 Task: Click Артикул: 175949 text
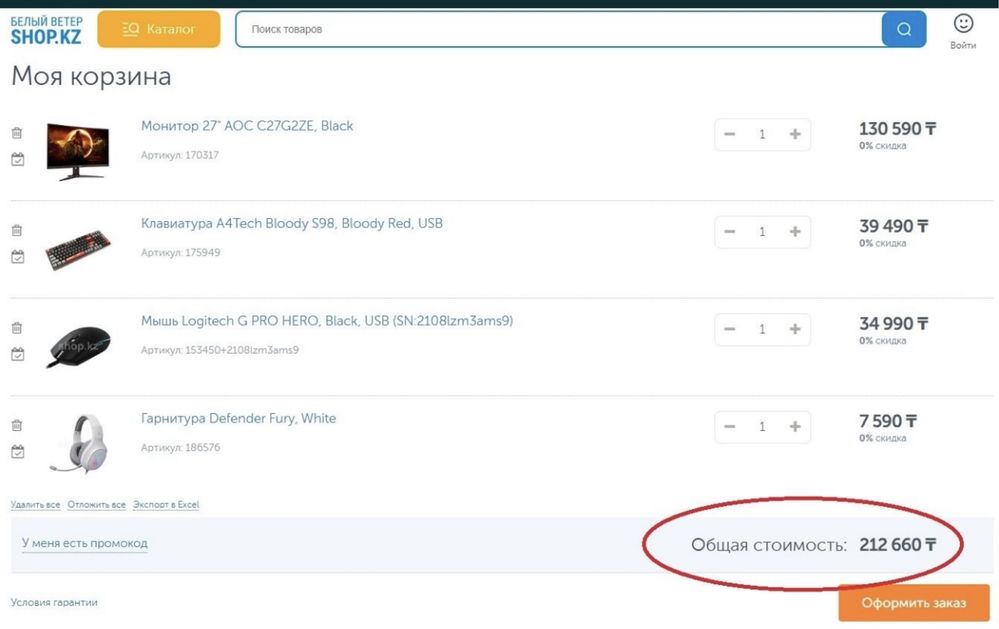pos(180,252)
